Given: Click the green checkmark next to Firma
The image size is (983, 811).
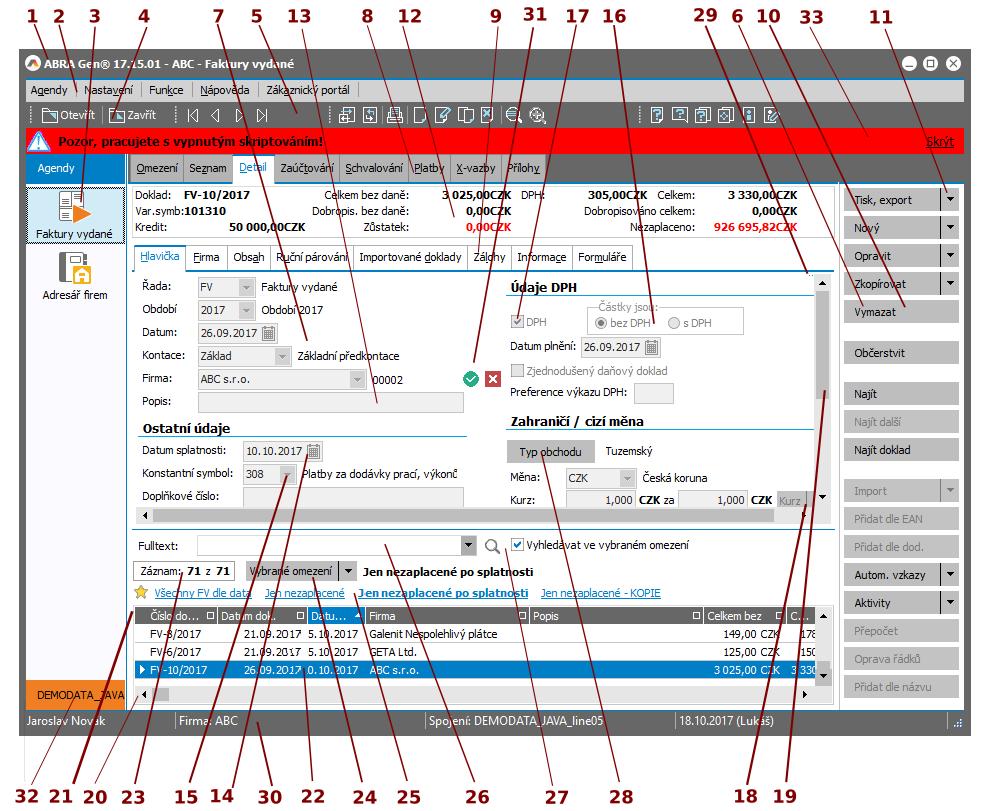Looking at the screenshot, I should tap(471, 379).
